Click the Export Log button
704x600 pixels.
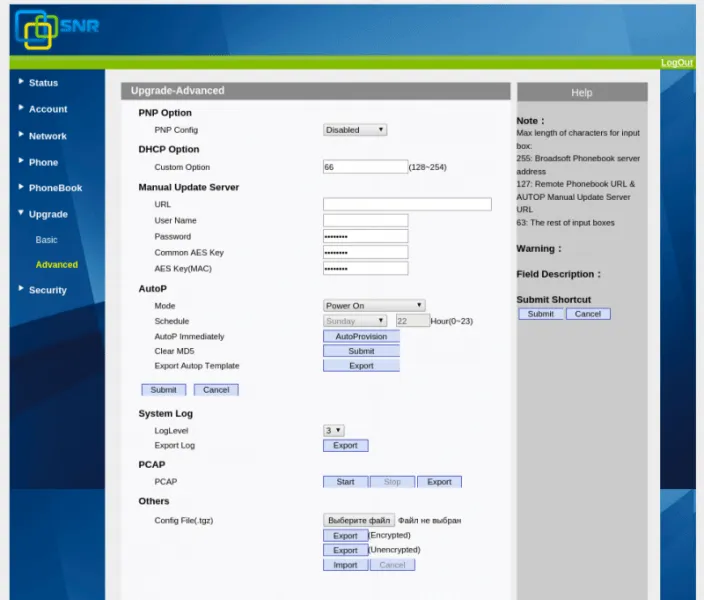coord(345,446)
